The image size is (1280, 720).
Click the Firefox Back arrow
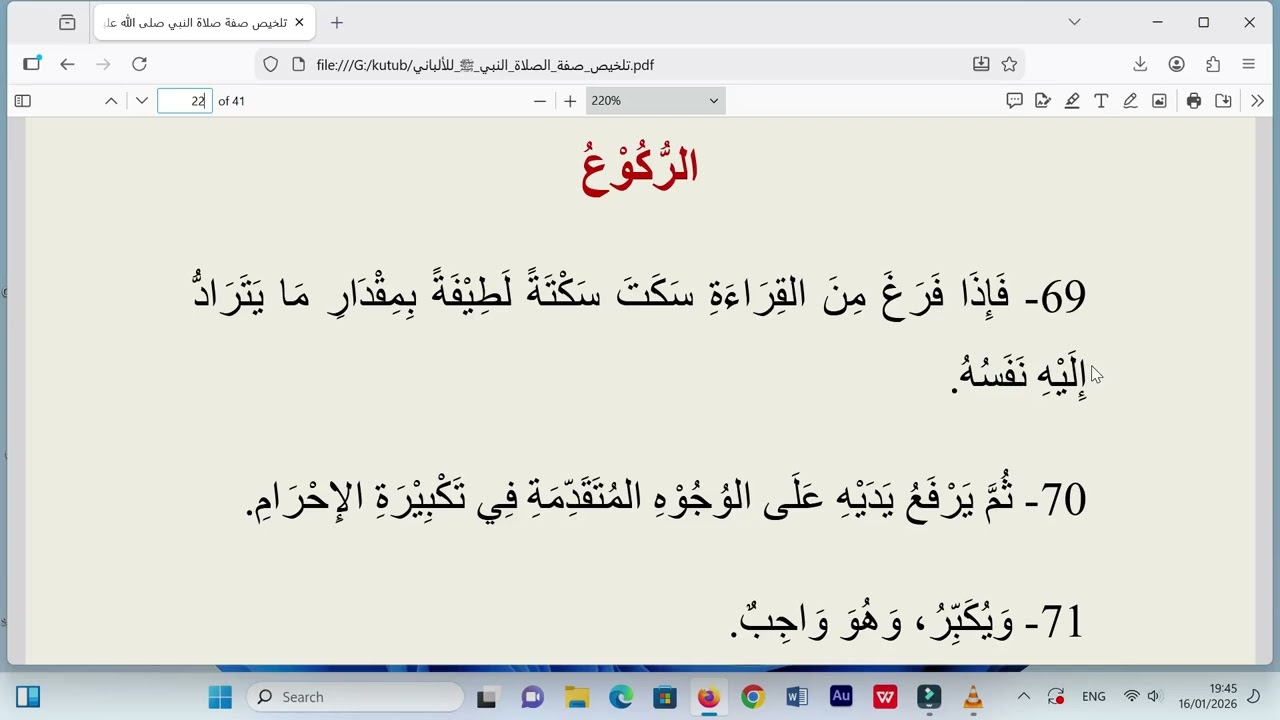click(x=67, y=64)
